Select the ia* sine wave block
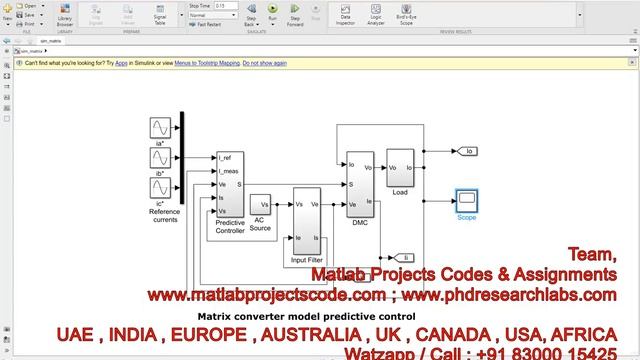Screen dimensions: 640x360 point(160,128)
